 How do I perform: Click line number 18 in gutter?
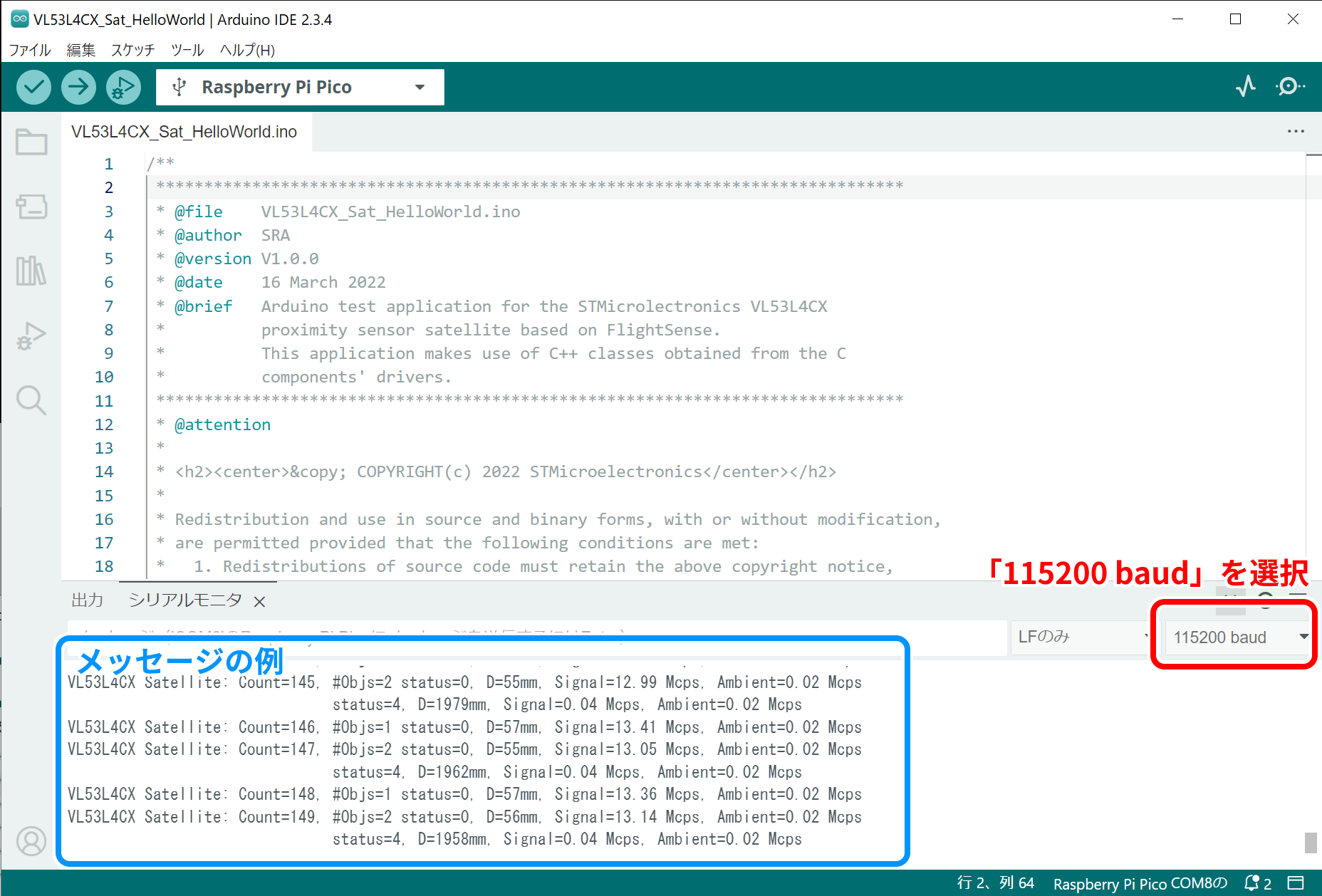tap(104, 566)
